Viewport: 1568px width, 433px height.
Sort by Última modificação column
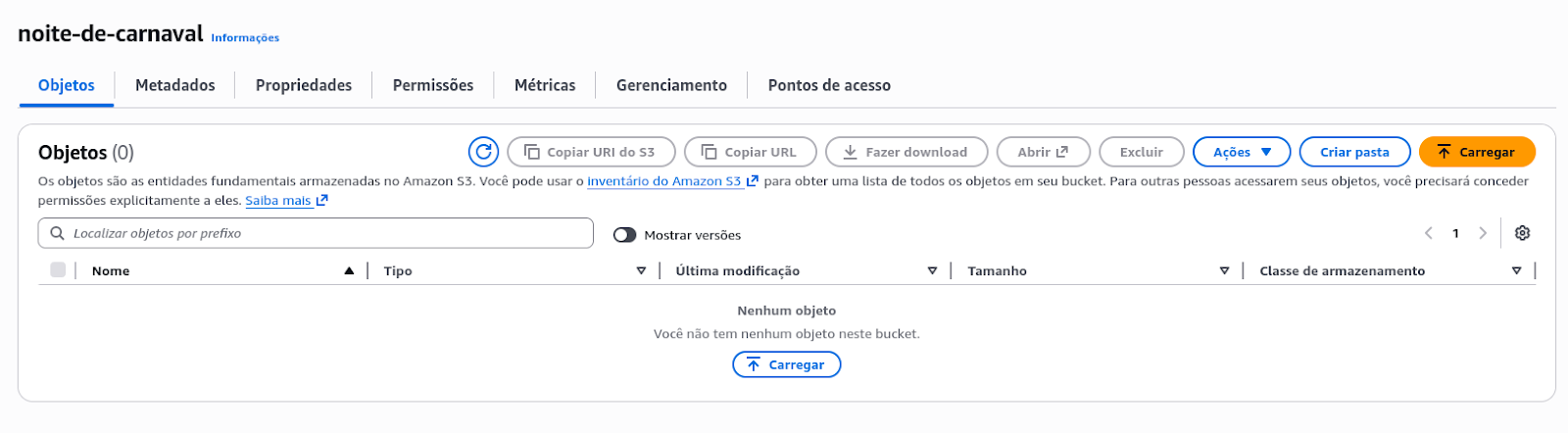point(737,270)
